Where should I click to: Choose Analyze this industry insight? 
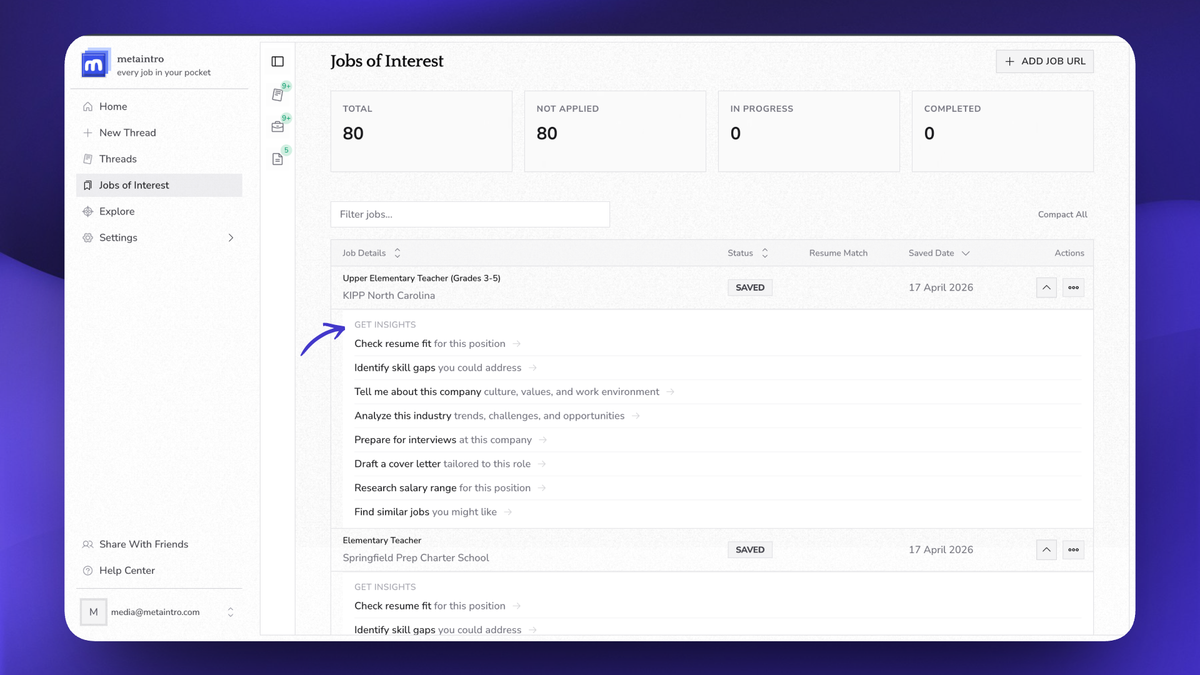497,416
